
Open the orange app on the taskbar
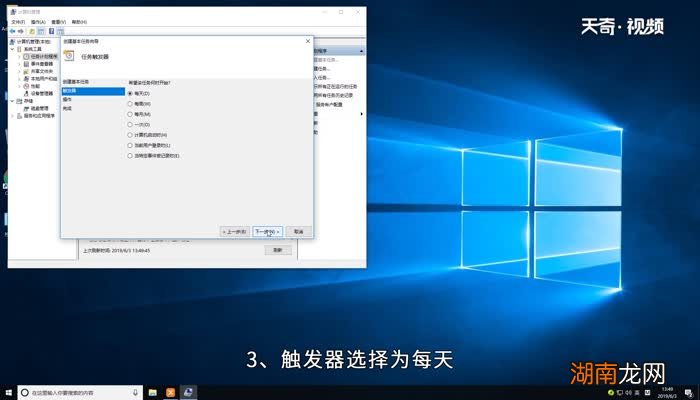[x=171, y=392]
